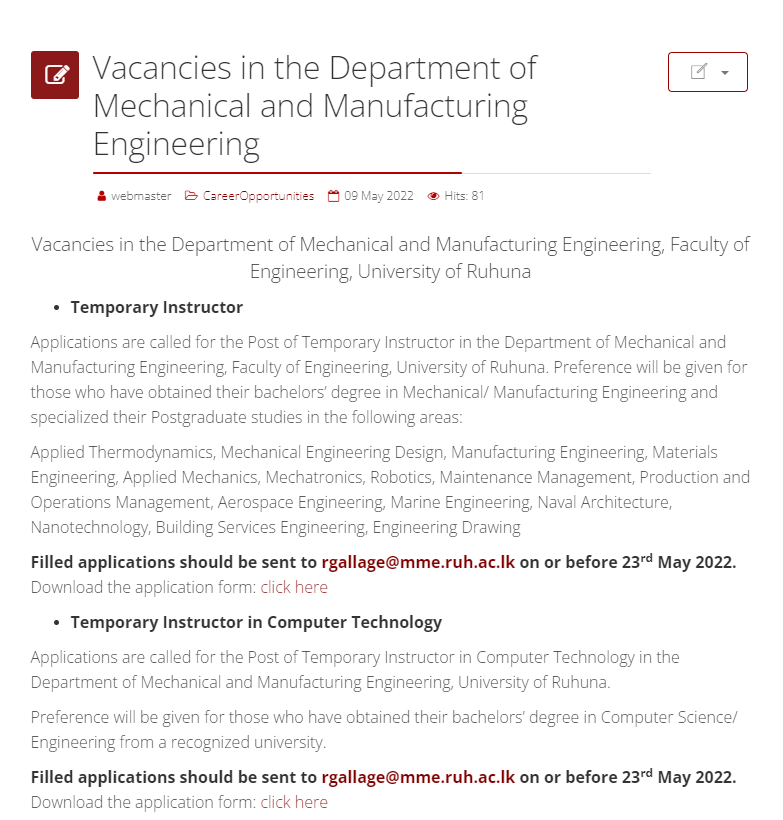Click the red edit icon beside the article title
This screenshot has width=783, height=820.
(x=55, y=75)
